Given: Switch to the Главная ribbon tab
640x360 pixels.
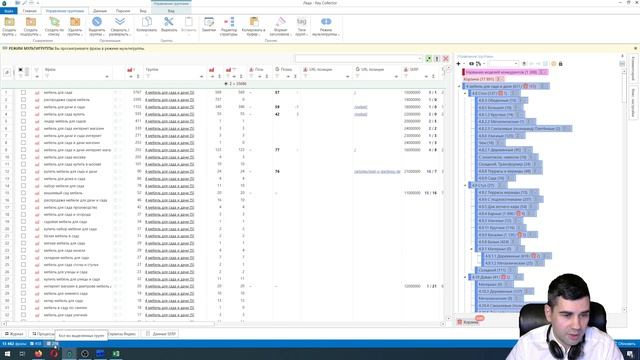Looking at the screenshot, I should (29, 11).
